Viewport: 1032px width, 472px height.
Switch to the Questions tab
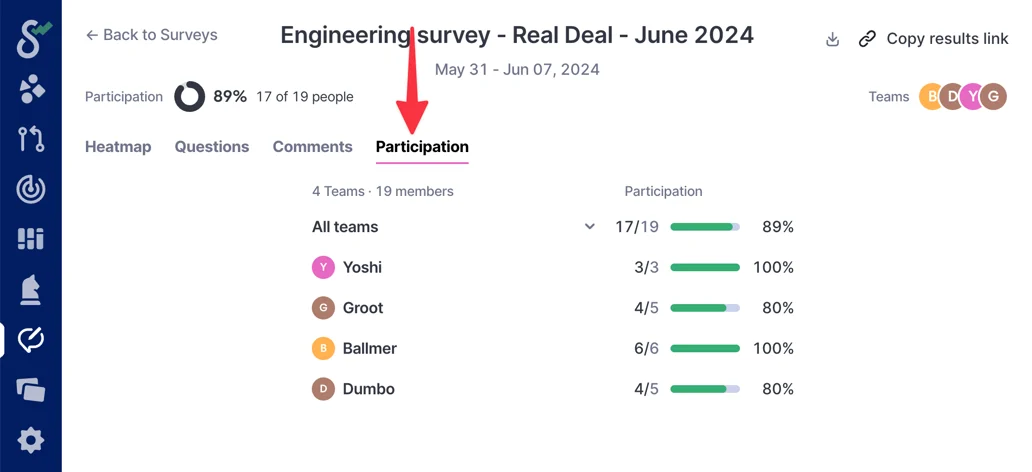(x=212, y=147)
